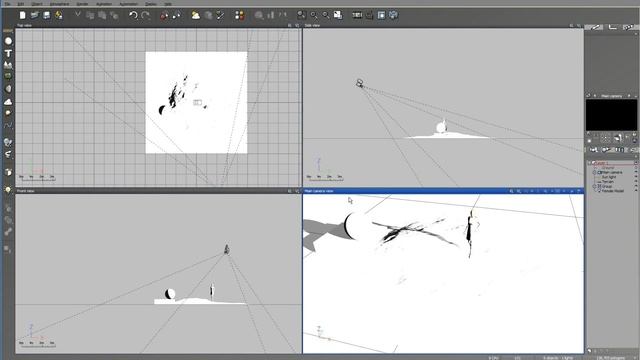This screenshot has height=360, width=640.
Task: Click the Undo arrow in the toolbar
Action: [x=133, y=16]
